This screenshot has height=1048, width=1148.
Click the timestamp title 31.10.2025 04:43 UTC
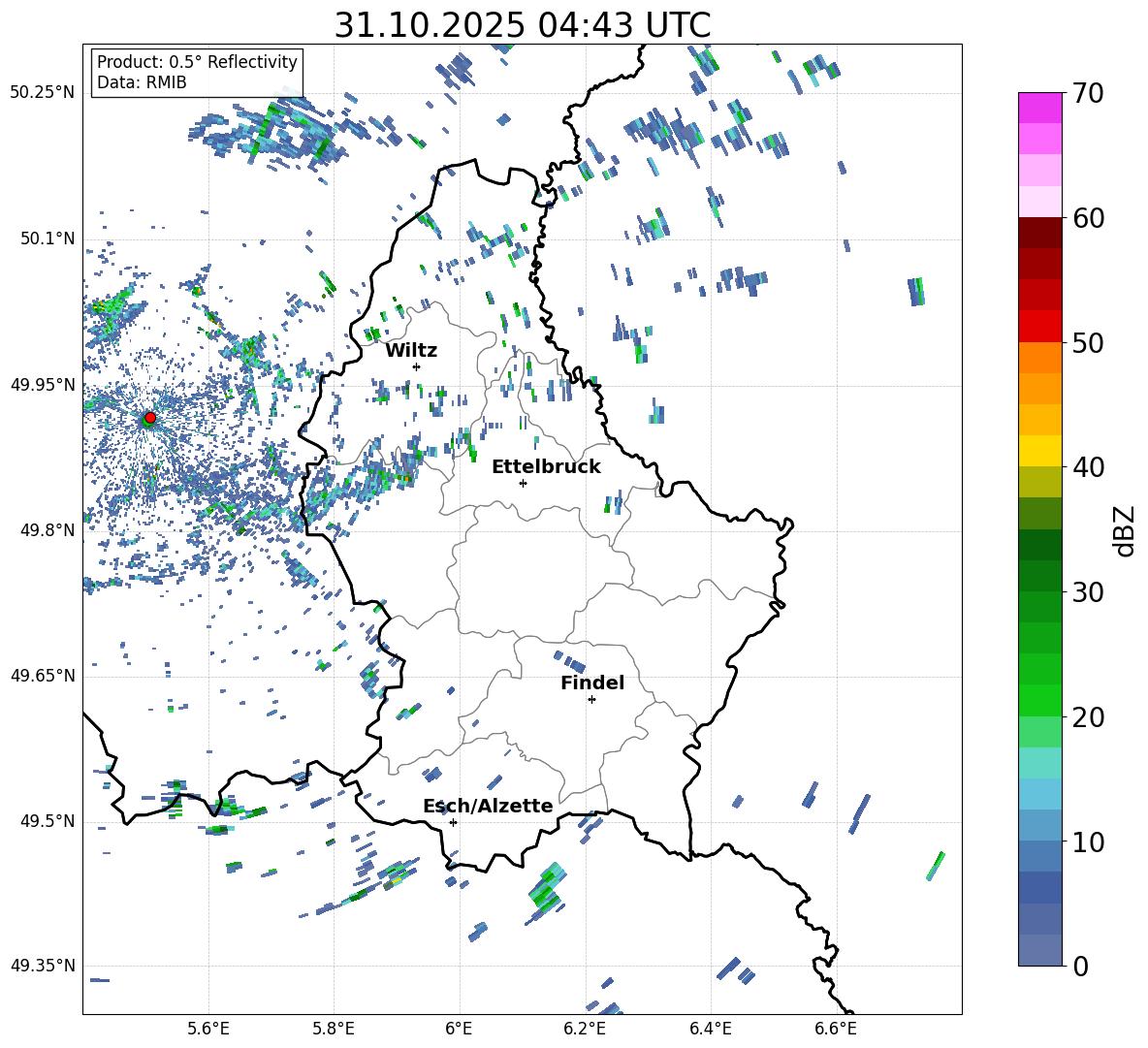(522, 25)
